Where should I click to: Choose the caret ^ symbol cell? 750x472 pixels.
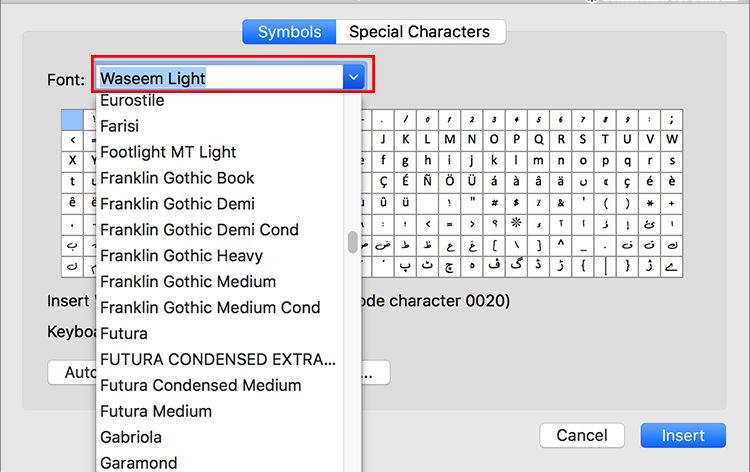click(x=561, y=245)
